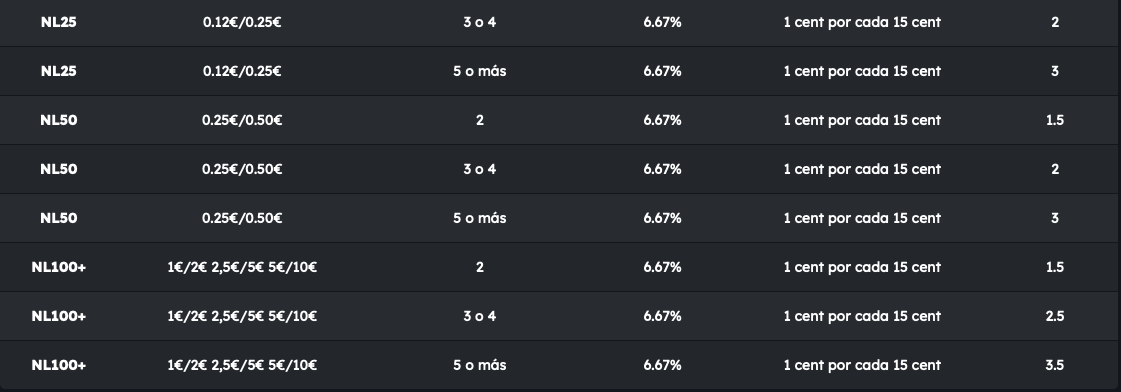Click the 0.12€/0.25€ blinds in NL25 '5 o más' row
The image size is (1121, 392).
pyautogui.click(x=242, y=71)
